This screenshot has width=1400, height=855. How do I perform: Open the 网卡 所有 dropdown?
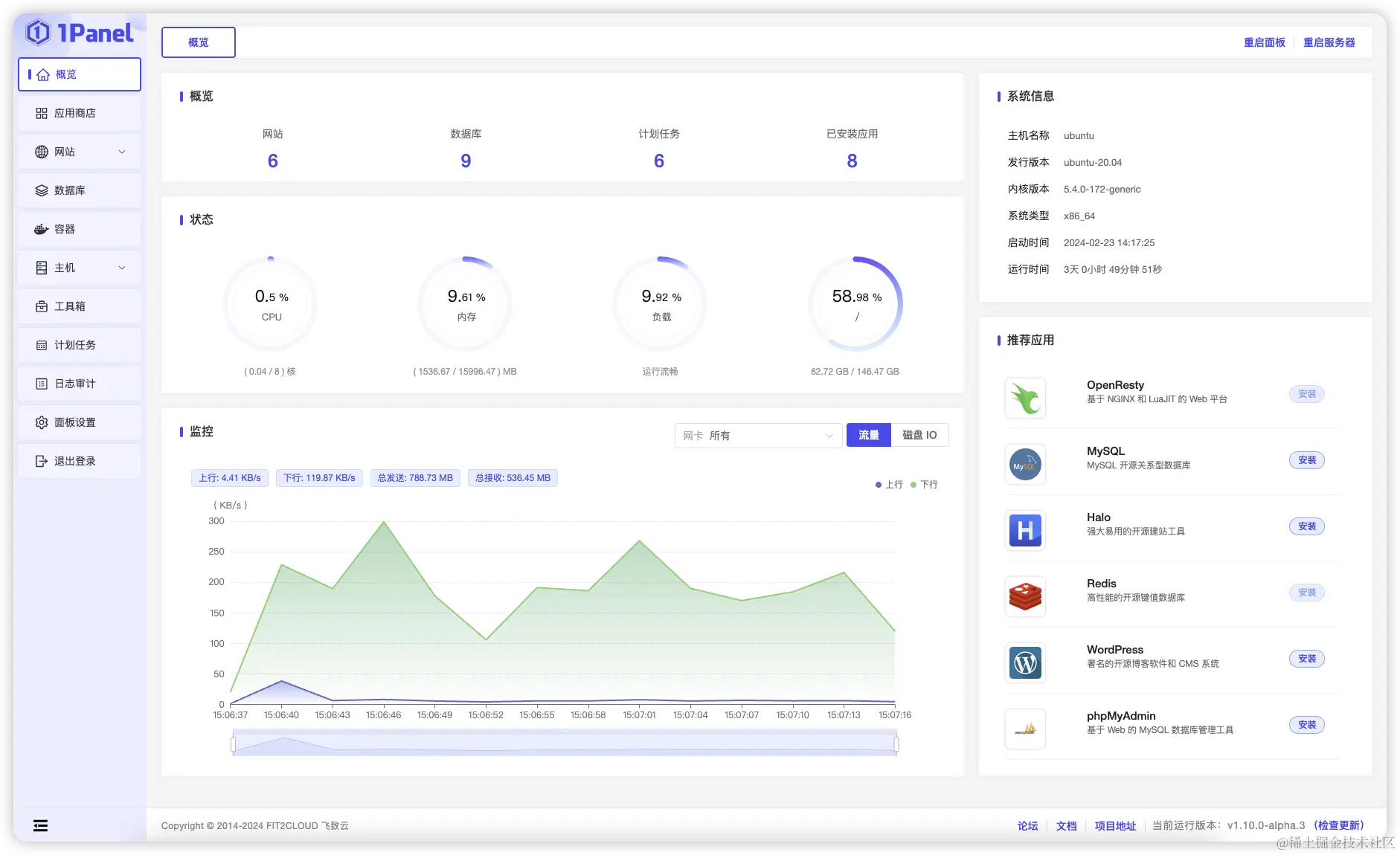click(758, 436)
